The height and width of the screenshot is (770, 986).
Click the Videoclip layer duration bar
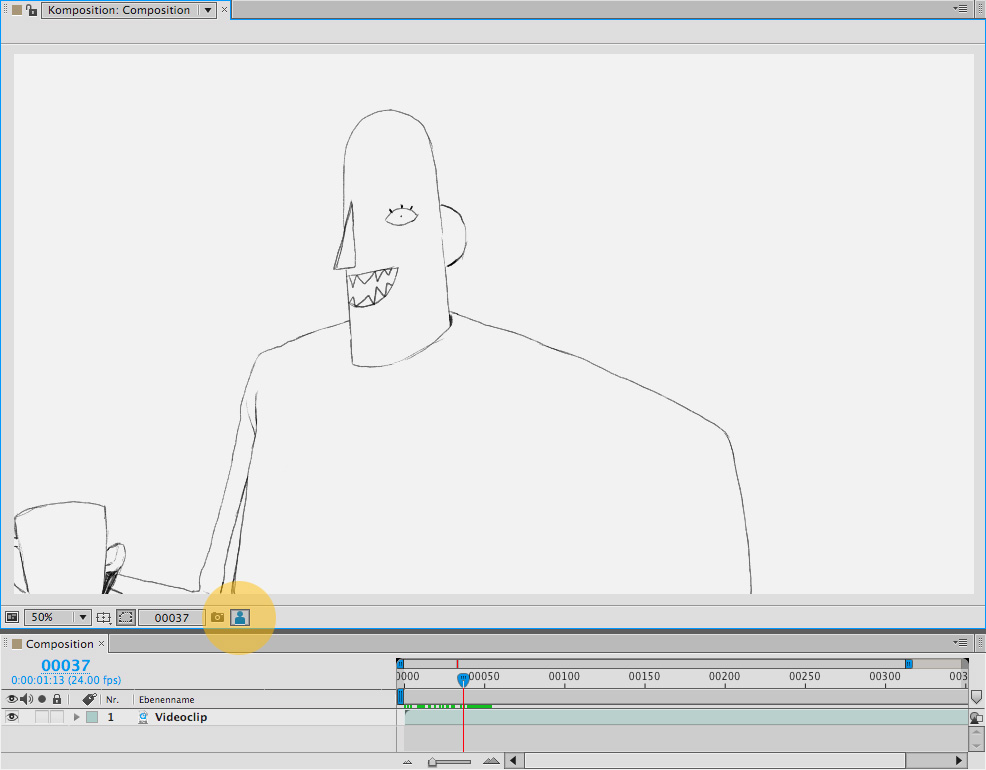coord(685,717)
